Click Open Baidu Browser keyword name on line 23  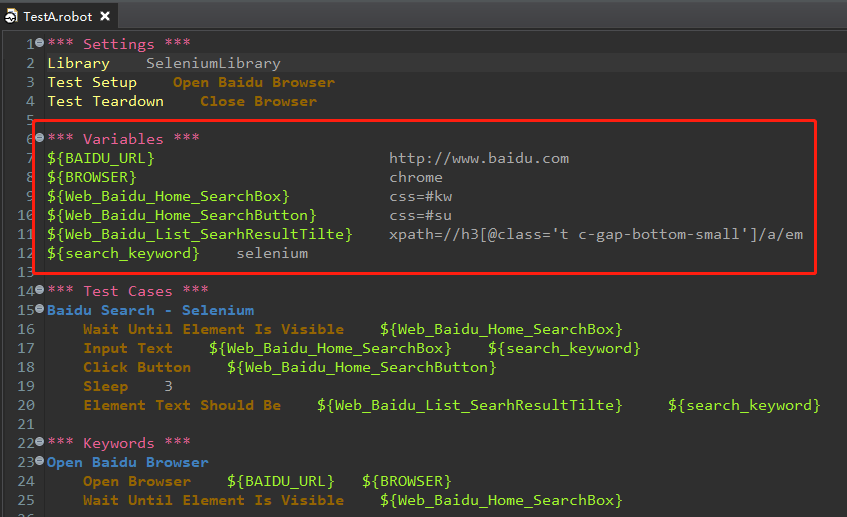128,462
